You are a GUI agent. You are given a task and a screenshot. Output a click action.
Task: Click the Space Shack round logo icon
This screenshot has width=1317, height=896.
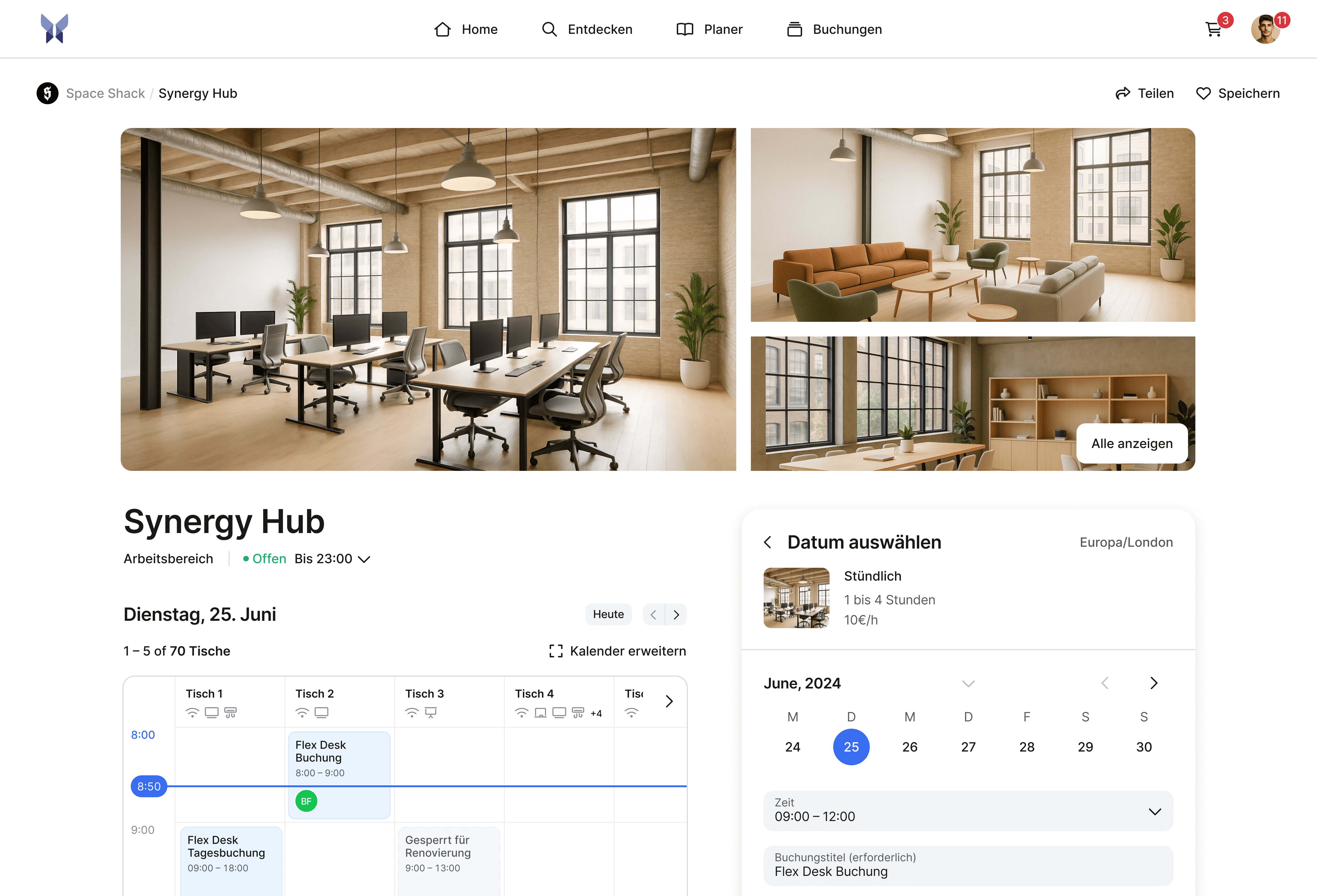point(48,93)
